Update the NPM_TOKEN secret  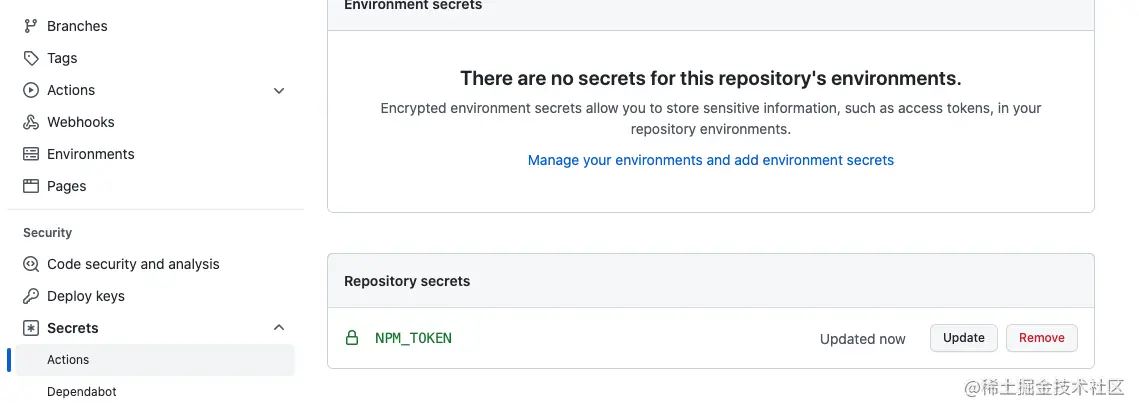pos(963,338)
